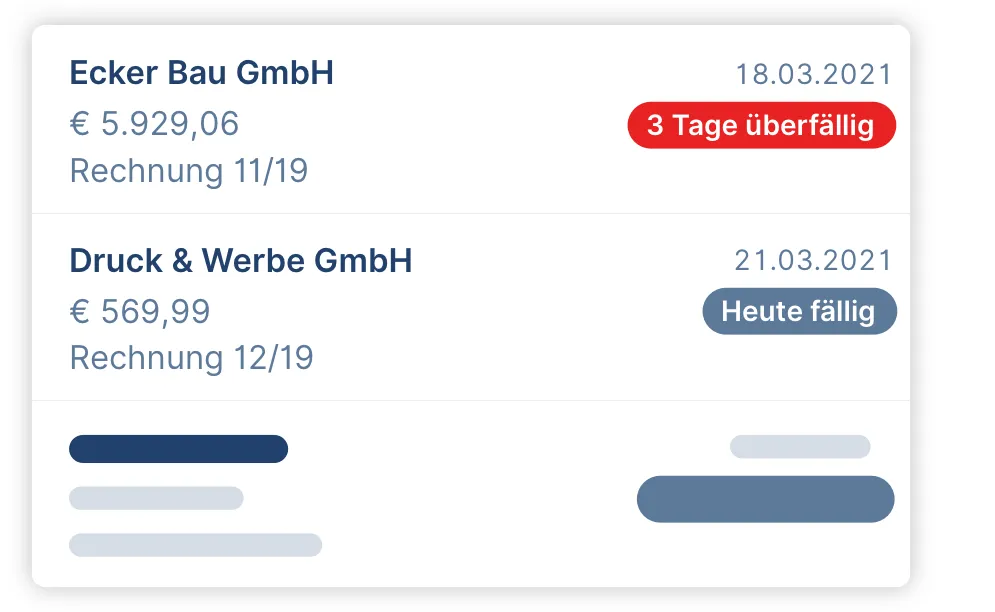This screenshot has width=995, height=612.
Task: Click the dark blue placeholder title bar
Action: click(x=178, y=449)
